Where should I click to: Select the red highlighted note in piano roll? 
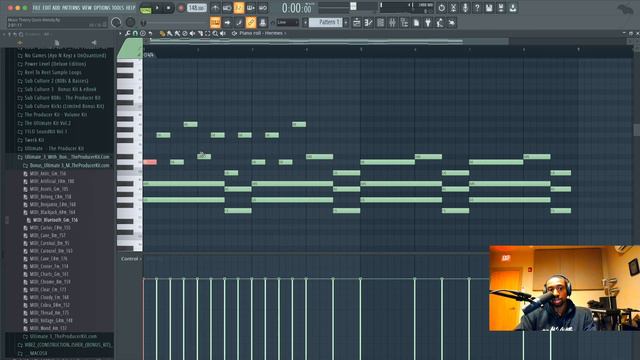150,162
